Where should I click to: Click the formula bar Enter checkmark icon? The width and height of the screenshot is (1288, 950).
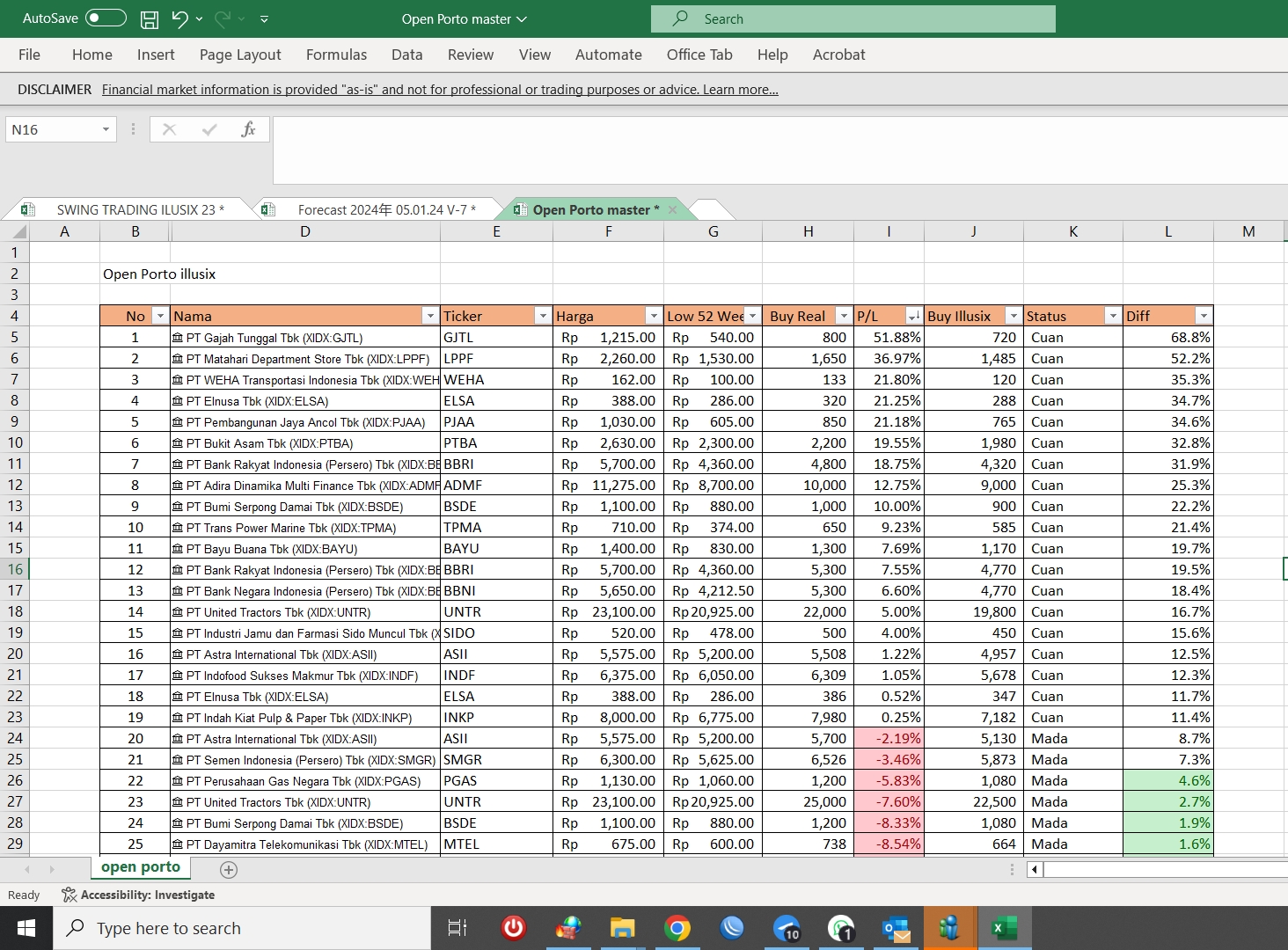click(x=209, y=129)
